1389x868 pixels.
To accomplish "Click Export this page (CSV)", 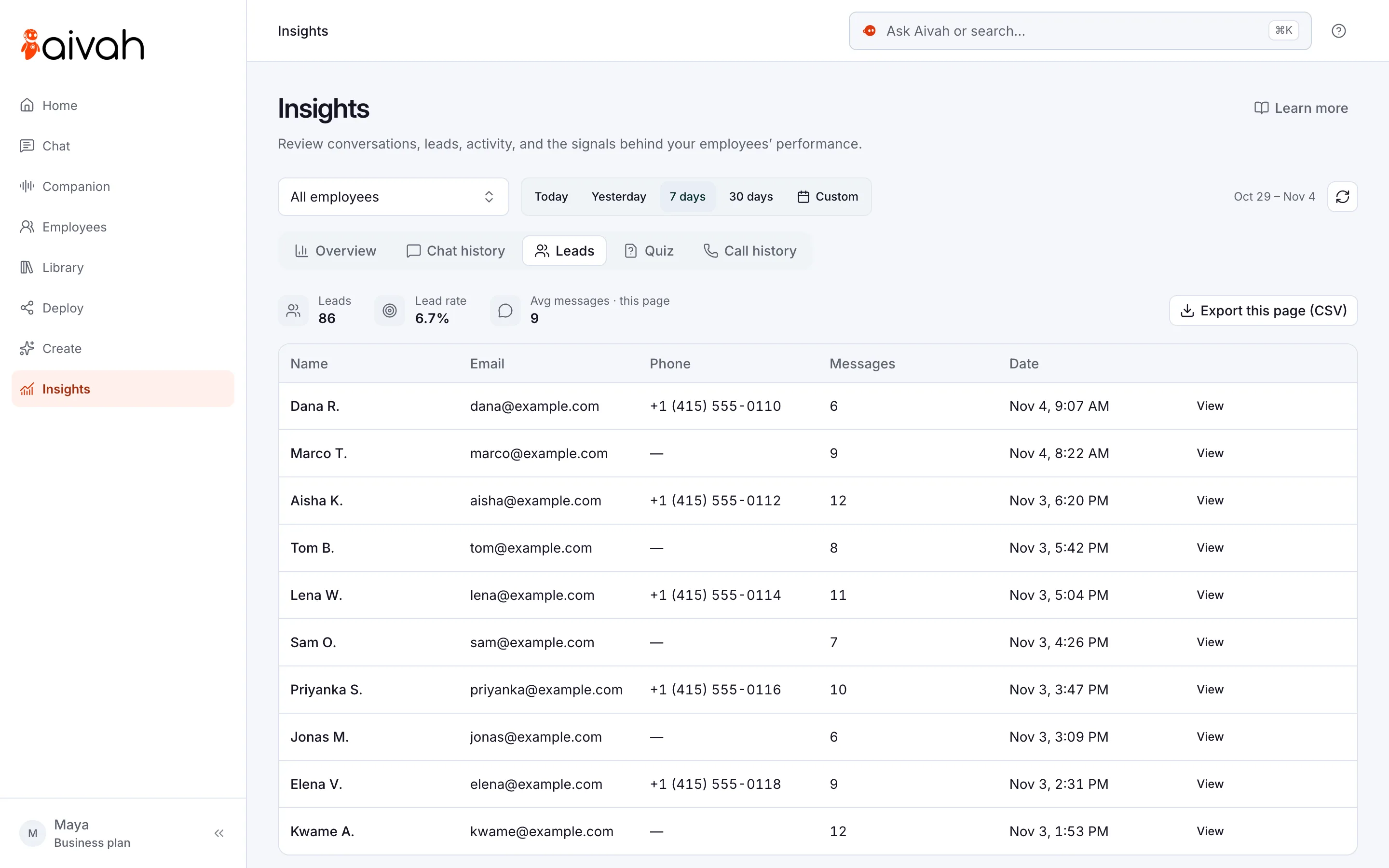I will pyautogui.click(x=1263, y=311).
